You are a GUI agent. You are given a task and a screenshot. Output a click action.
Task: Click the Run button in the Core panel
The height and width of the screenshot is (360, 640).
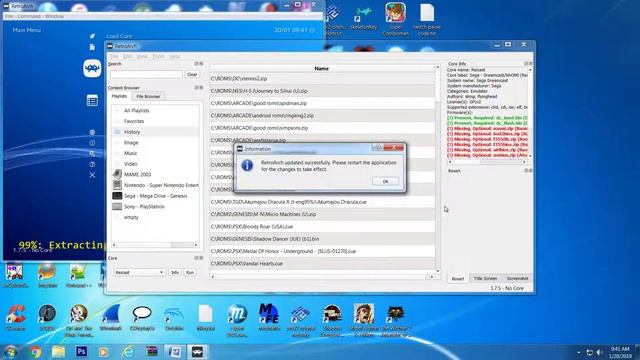[190, 272]
